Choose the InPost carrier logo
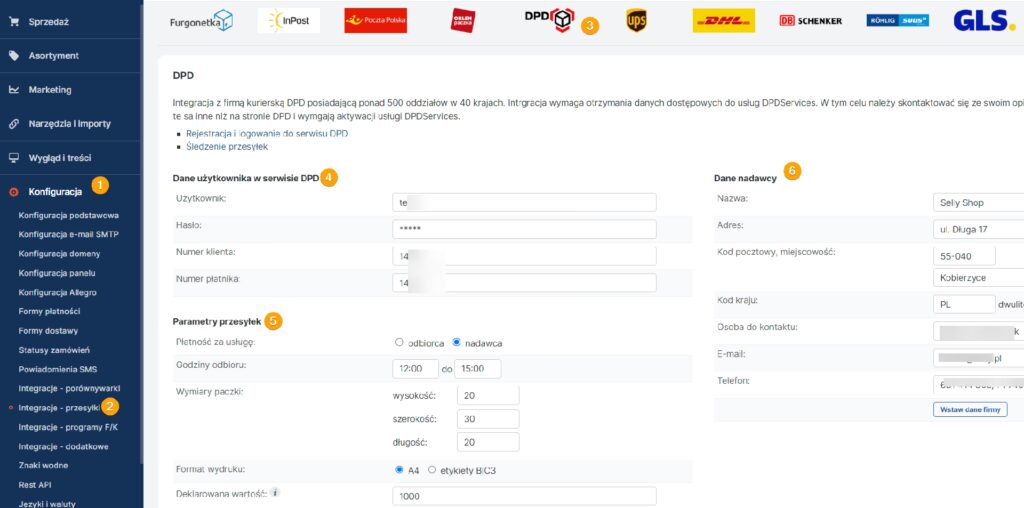Viewport: 1024px width, 508px height. [x=288, y=20]
